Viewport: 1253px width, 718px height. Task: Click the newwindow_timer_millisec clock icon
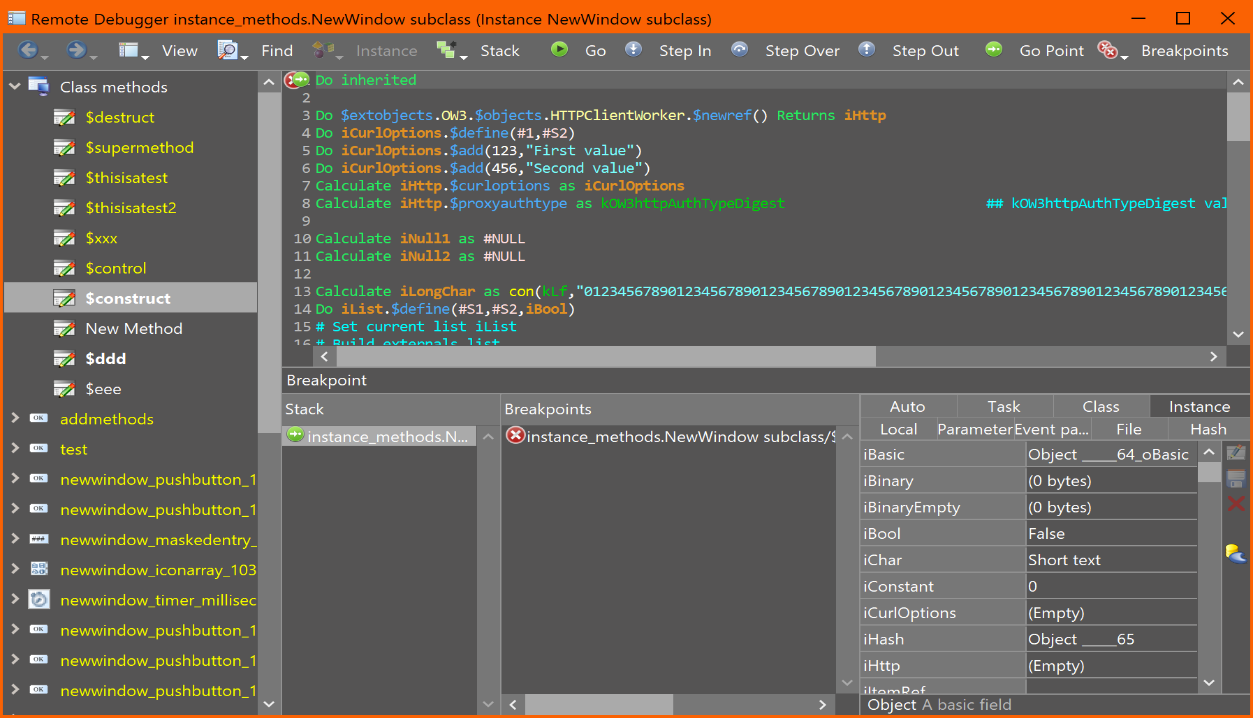(x=39, y=600)
